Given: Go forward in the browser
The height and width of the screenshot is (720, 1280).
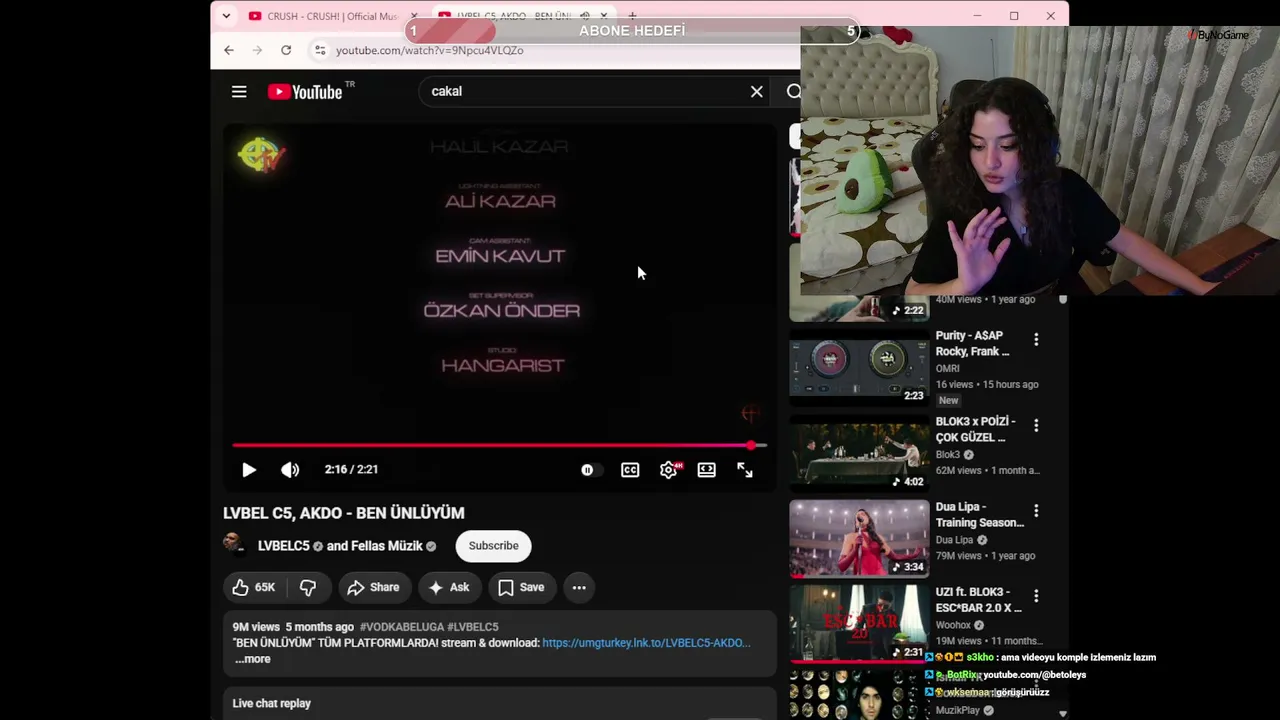Looking at the screenshot, I should pos(258,50).
